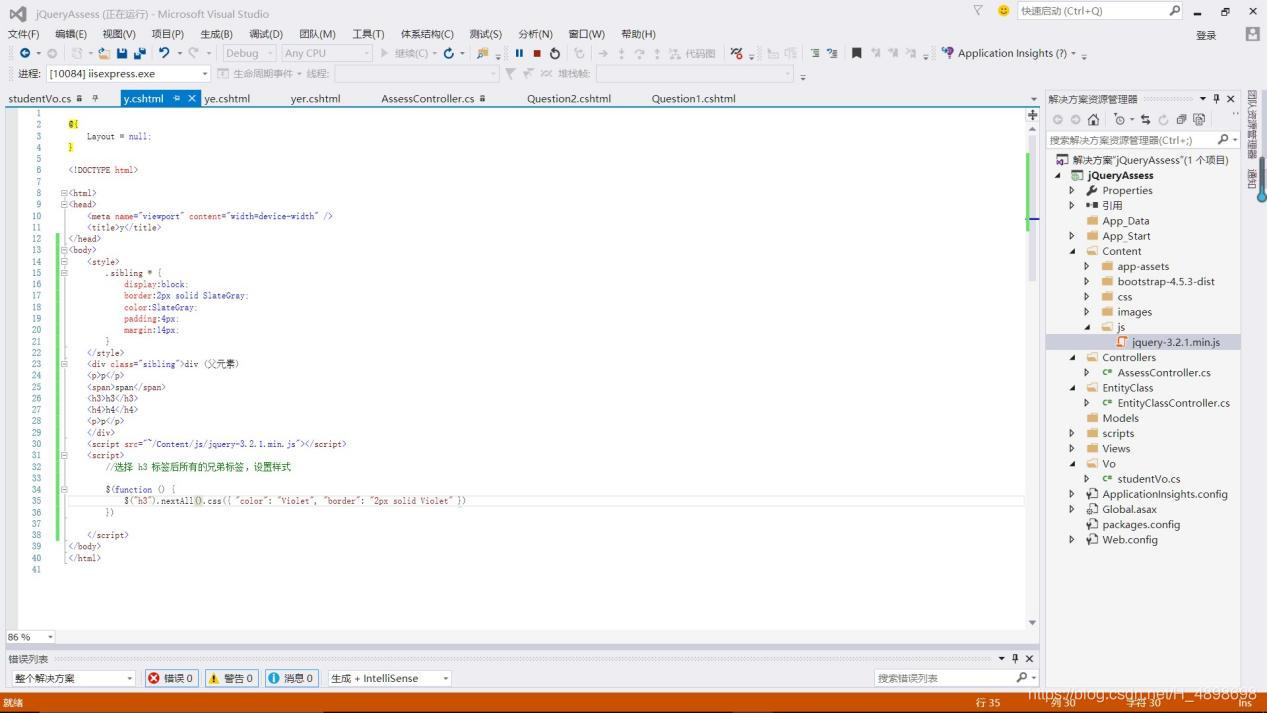Open the 团队资源管理器 side tab
This screenshot has width=1267, height=713.
point(1252,125)
